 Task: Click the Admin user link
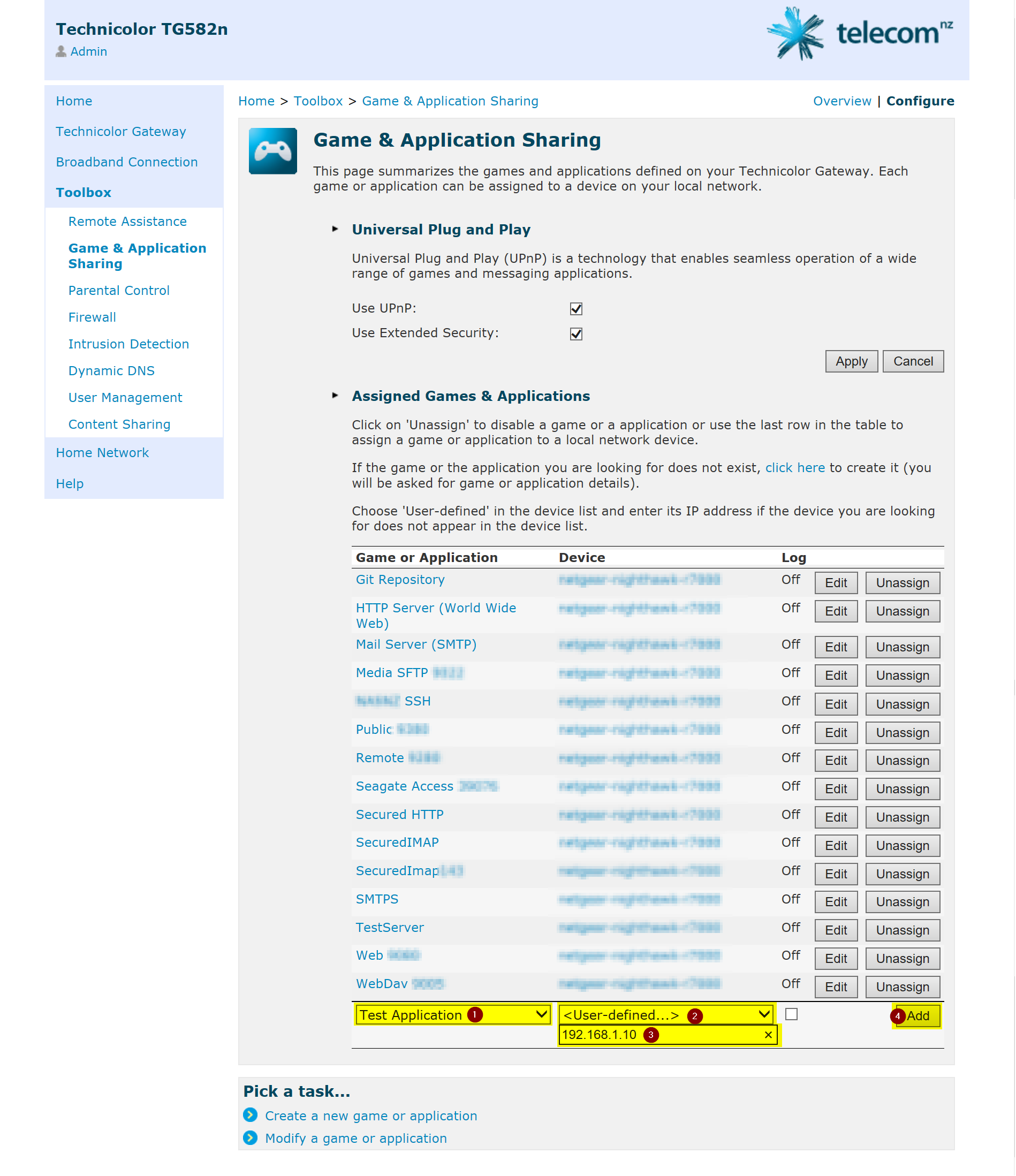[x=88, y=51]
